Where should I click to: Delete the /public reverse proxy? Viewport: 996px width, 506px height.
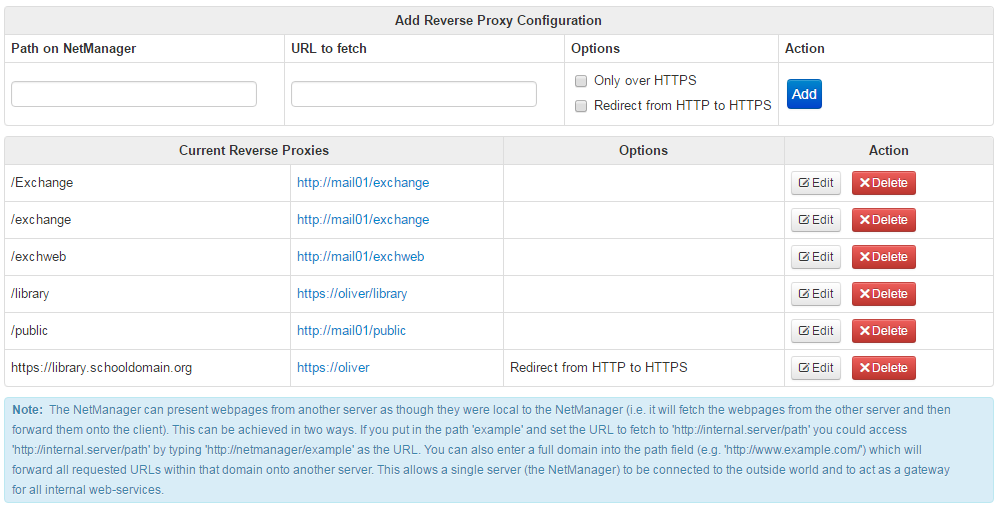883,331
